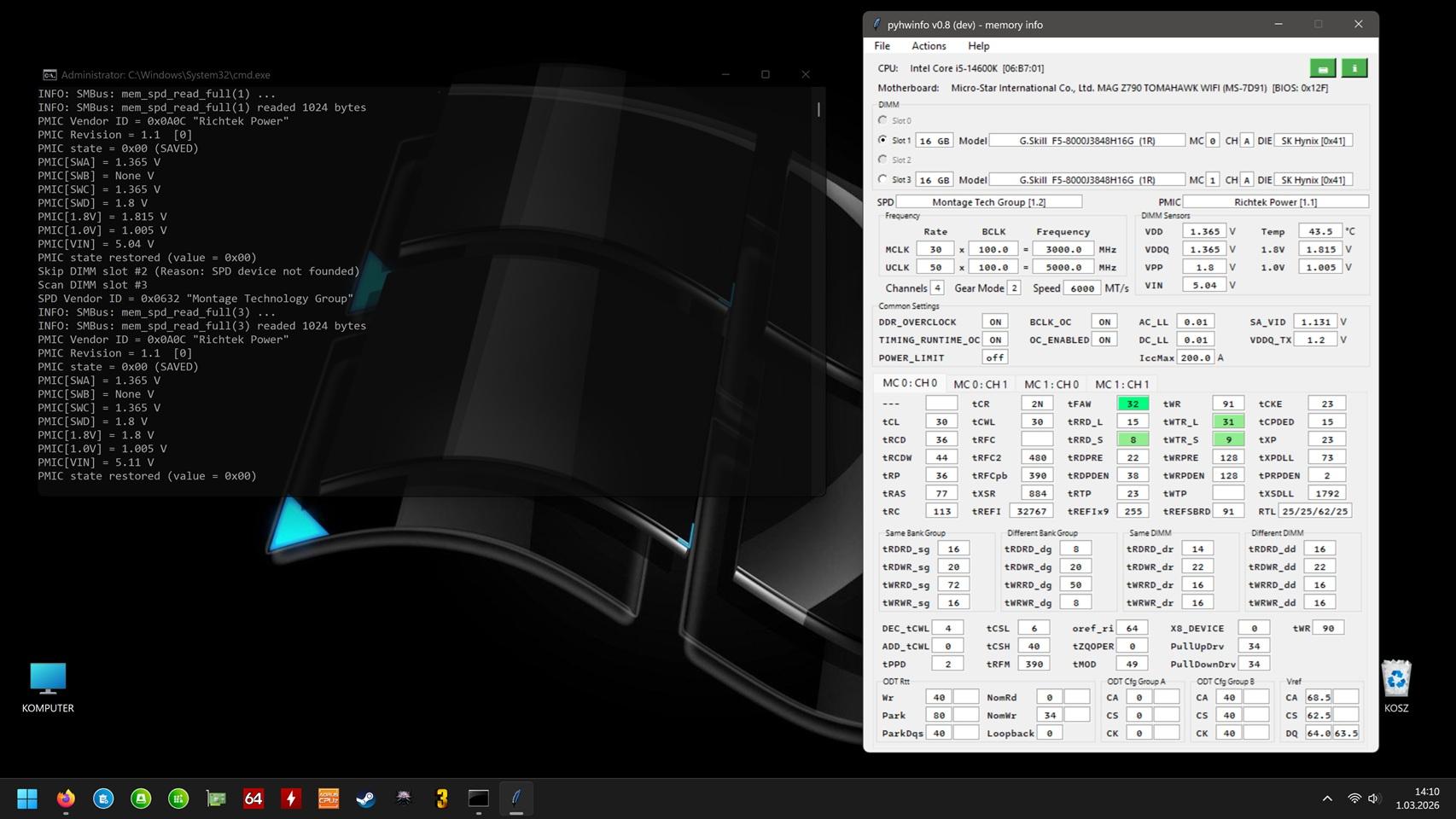1456x819 pixels.
Task: Click the tCL timing value field
Action: pos(941,421)
